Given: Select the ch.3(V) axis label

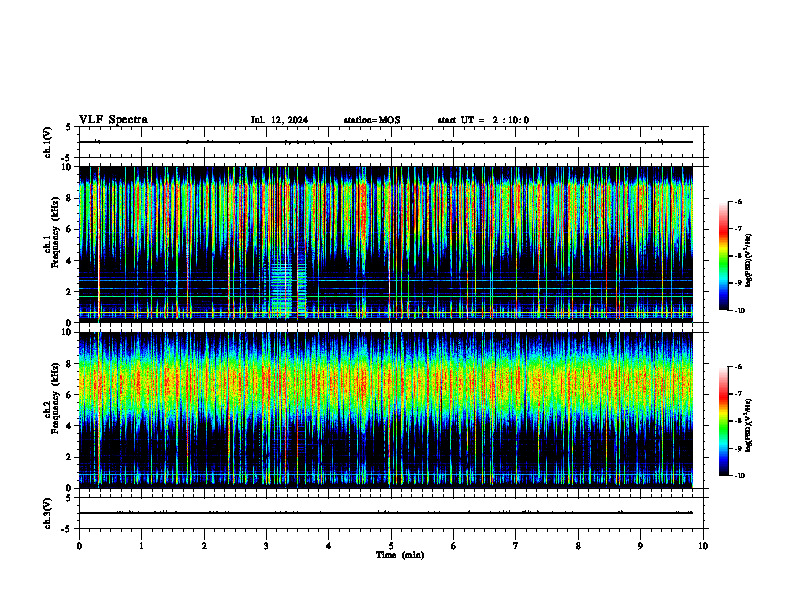Looking at the screenshot, I should 48,513.
